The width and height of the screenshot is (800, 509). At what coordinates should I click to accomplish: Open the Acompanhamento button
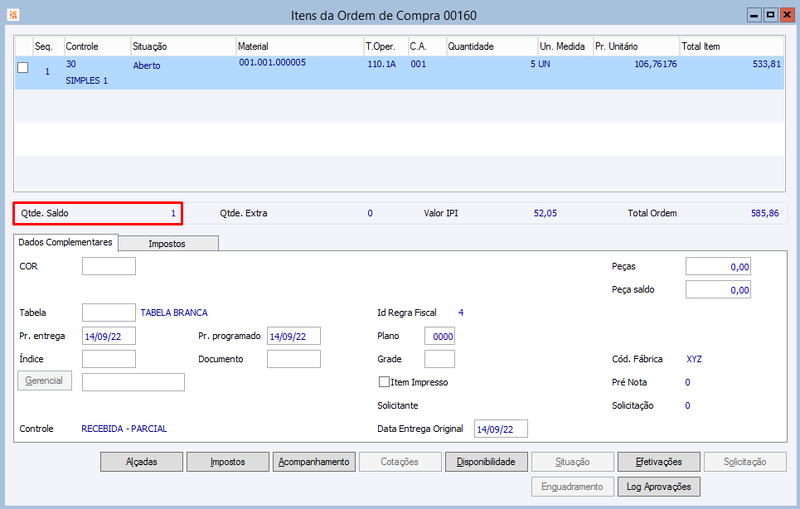[x=314, y=462]
